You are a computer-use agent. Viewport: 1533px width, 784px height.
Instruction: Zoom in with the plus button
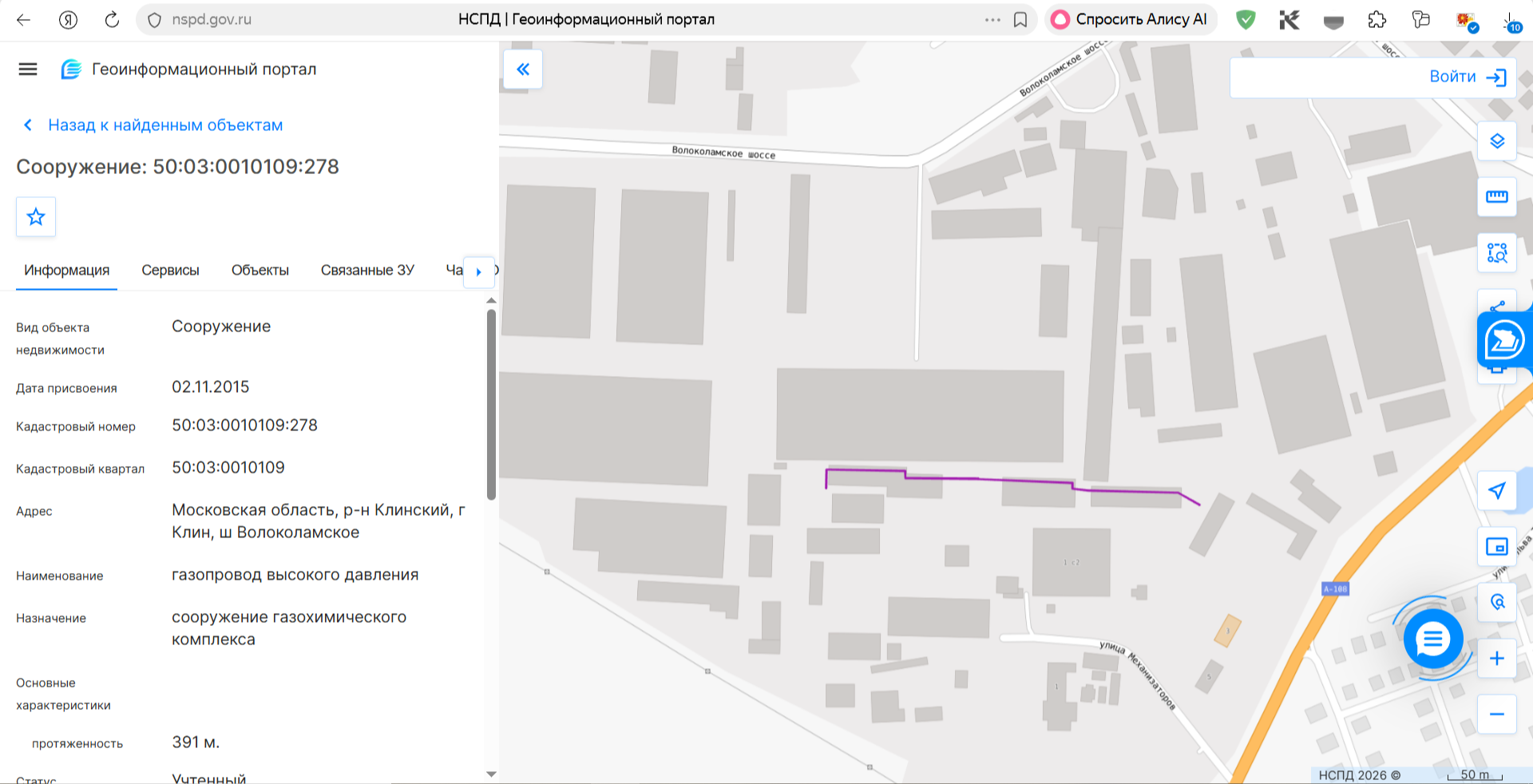point(1497,658)
